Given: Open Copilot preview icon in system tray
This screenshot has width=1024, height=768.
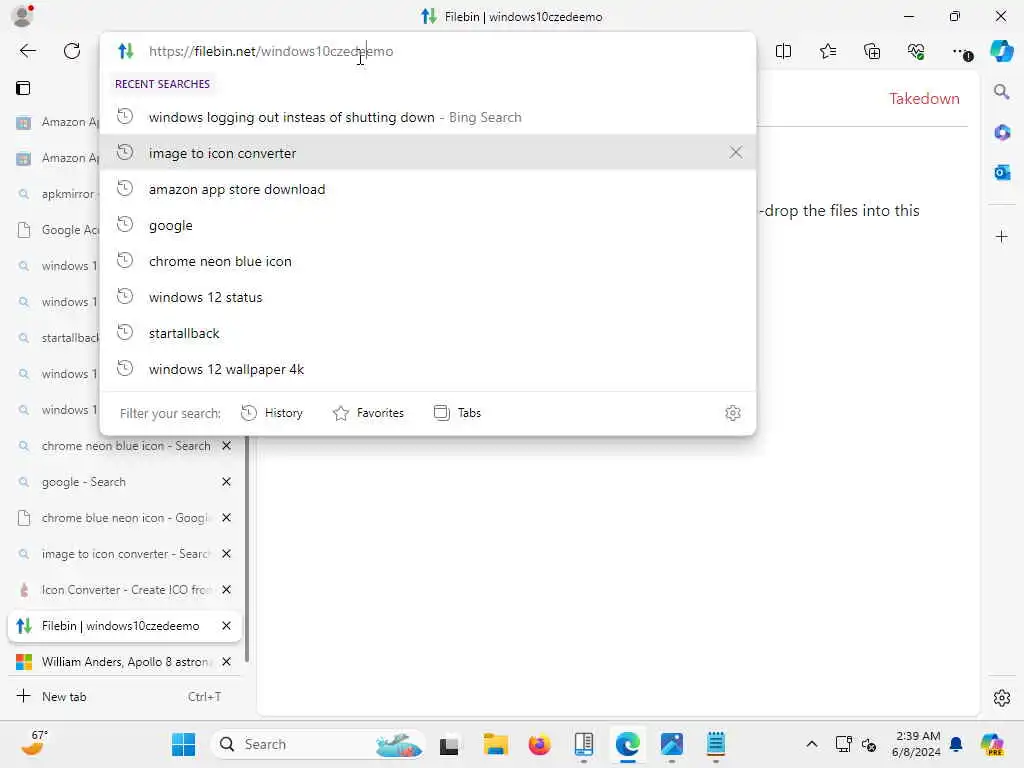Looking at the screenshot, I should [x=992, y=744].
